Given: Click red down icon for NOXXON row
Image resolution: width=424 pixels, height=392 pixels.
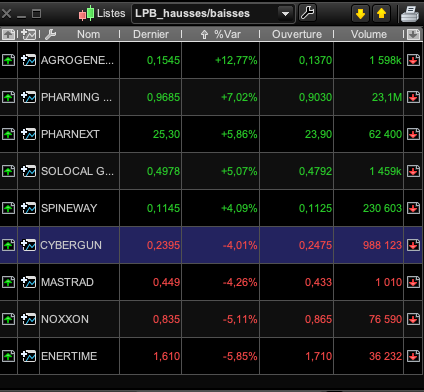Looking at the screenshot, I should tap(413, 319).
